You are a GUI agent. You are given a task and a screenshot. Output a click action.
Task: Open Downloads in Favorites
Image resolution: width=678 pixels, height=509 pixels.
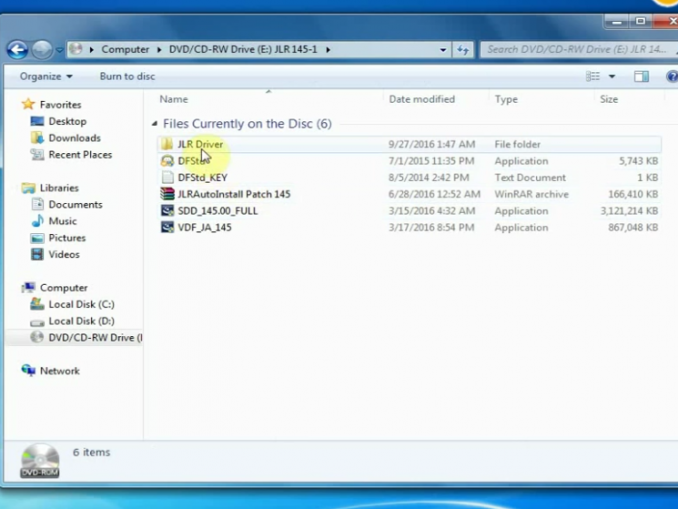[x=74, y=138]
